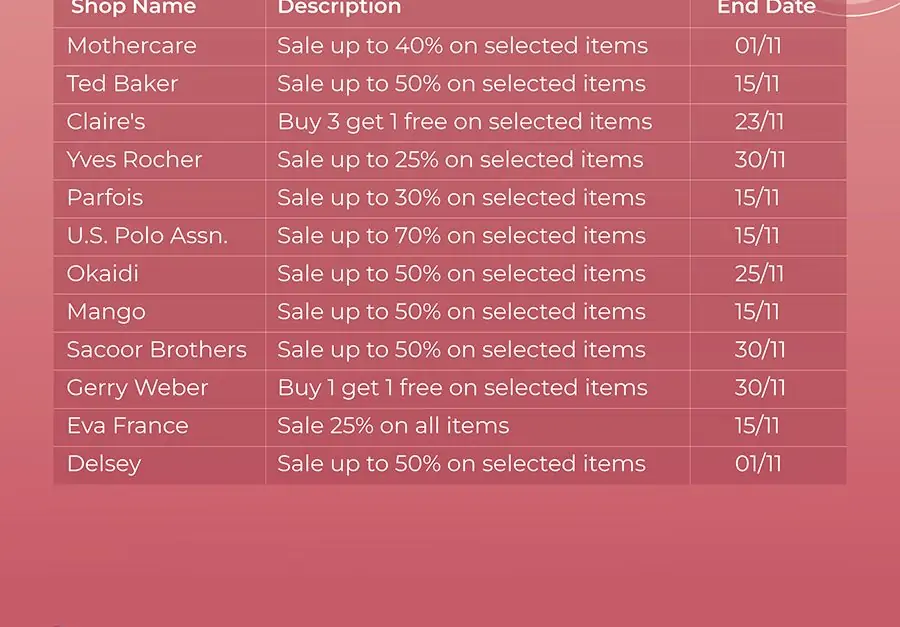Click the Description column header

click(339, 7)
